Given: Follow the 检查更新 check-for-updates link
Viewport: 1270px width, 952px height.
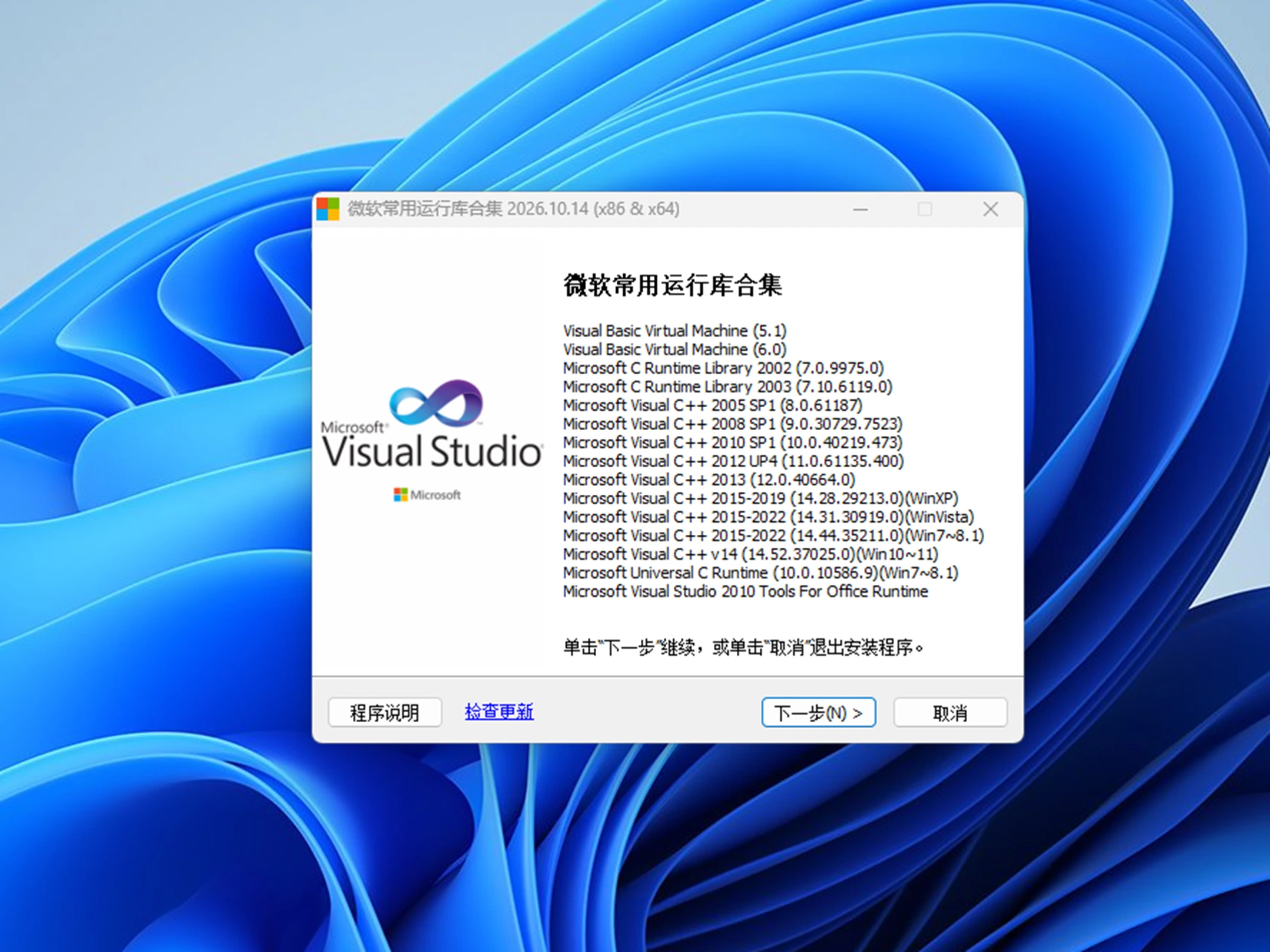Looking at the screenshot, I should [499, 712].
